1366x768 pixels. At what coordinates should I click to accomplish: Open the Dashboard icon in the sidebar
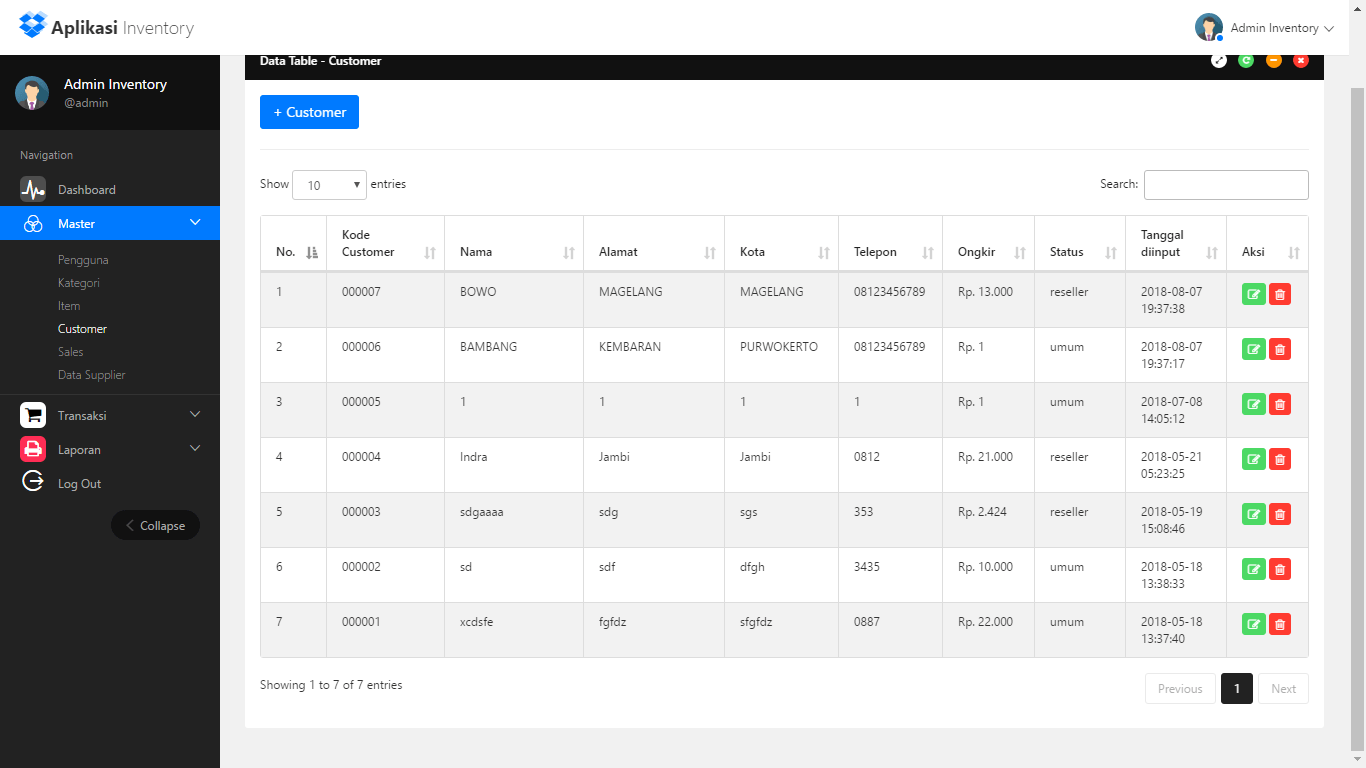(x=31, y=189)
